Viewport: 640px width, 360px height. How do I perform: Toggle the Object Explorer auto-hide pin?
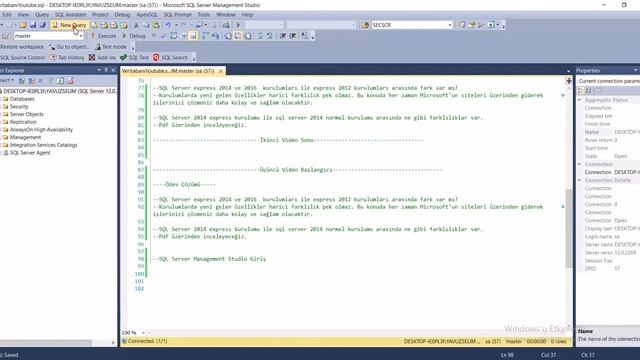point(106,70)
